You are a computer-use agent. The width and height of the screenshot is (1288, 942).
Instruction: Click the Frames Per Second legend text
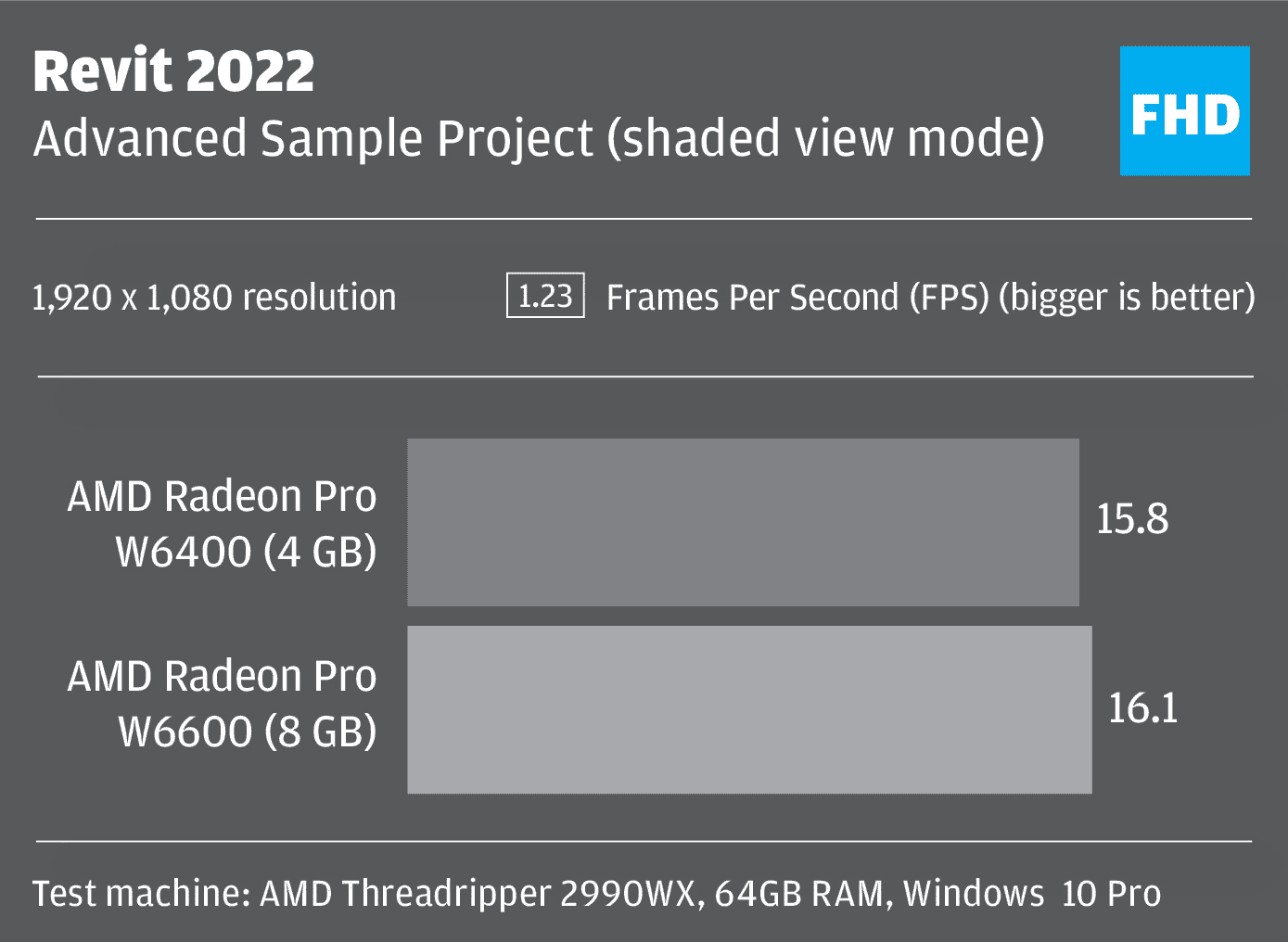click(930, 298)
